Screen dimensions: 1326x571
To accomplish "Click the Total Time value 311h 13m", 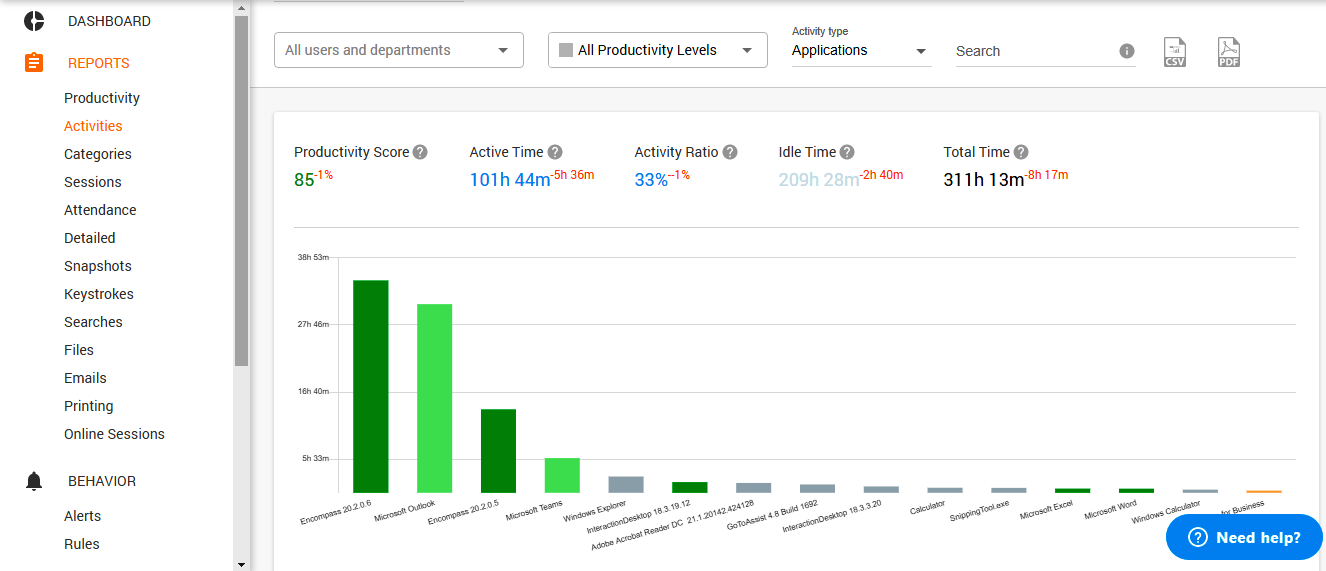I will [984, 180].
